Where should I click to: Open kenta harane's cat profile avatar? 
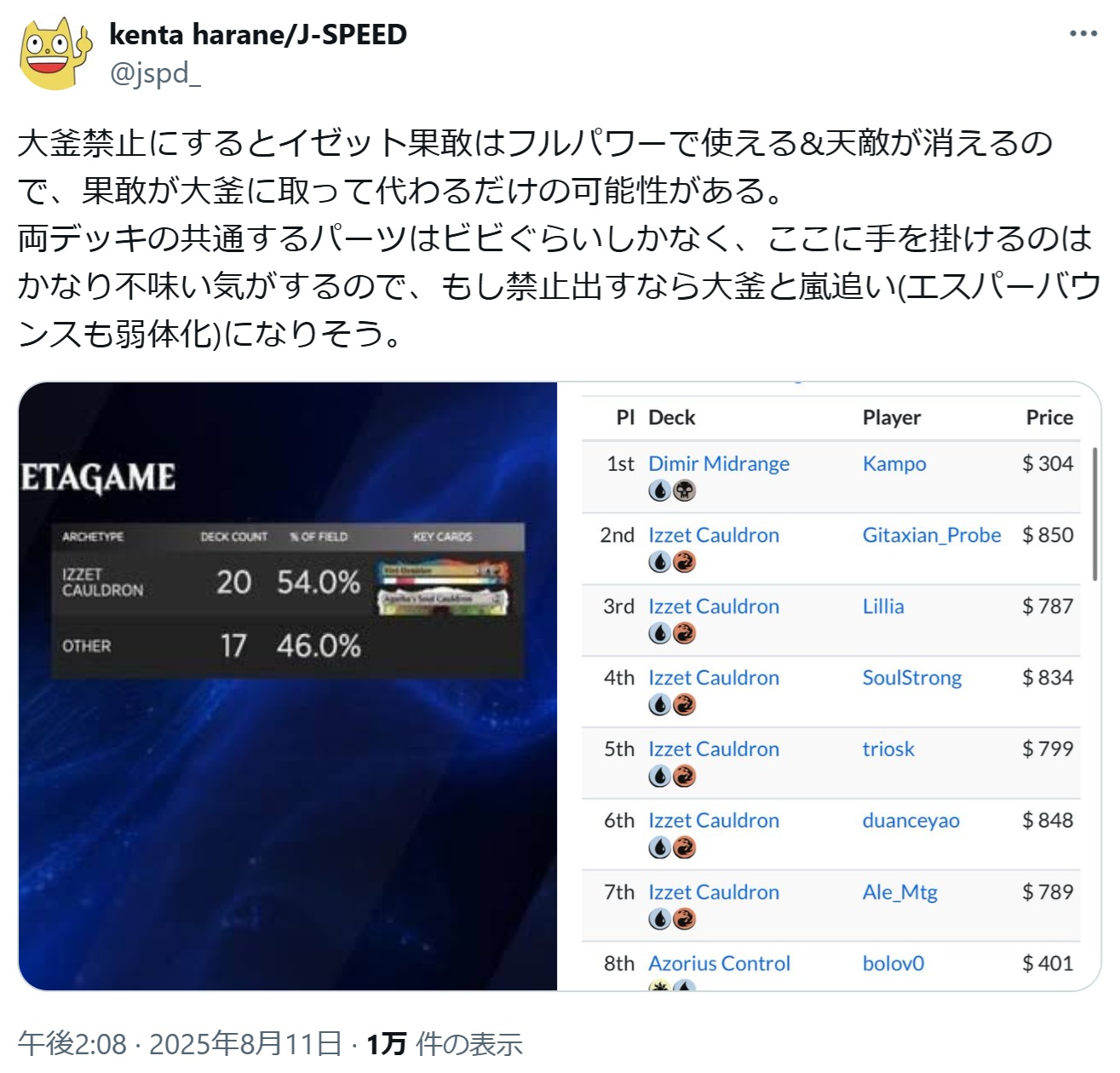(x=55, y=53)
